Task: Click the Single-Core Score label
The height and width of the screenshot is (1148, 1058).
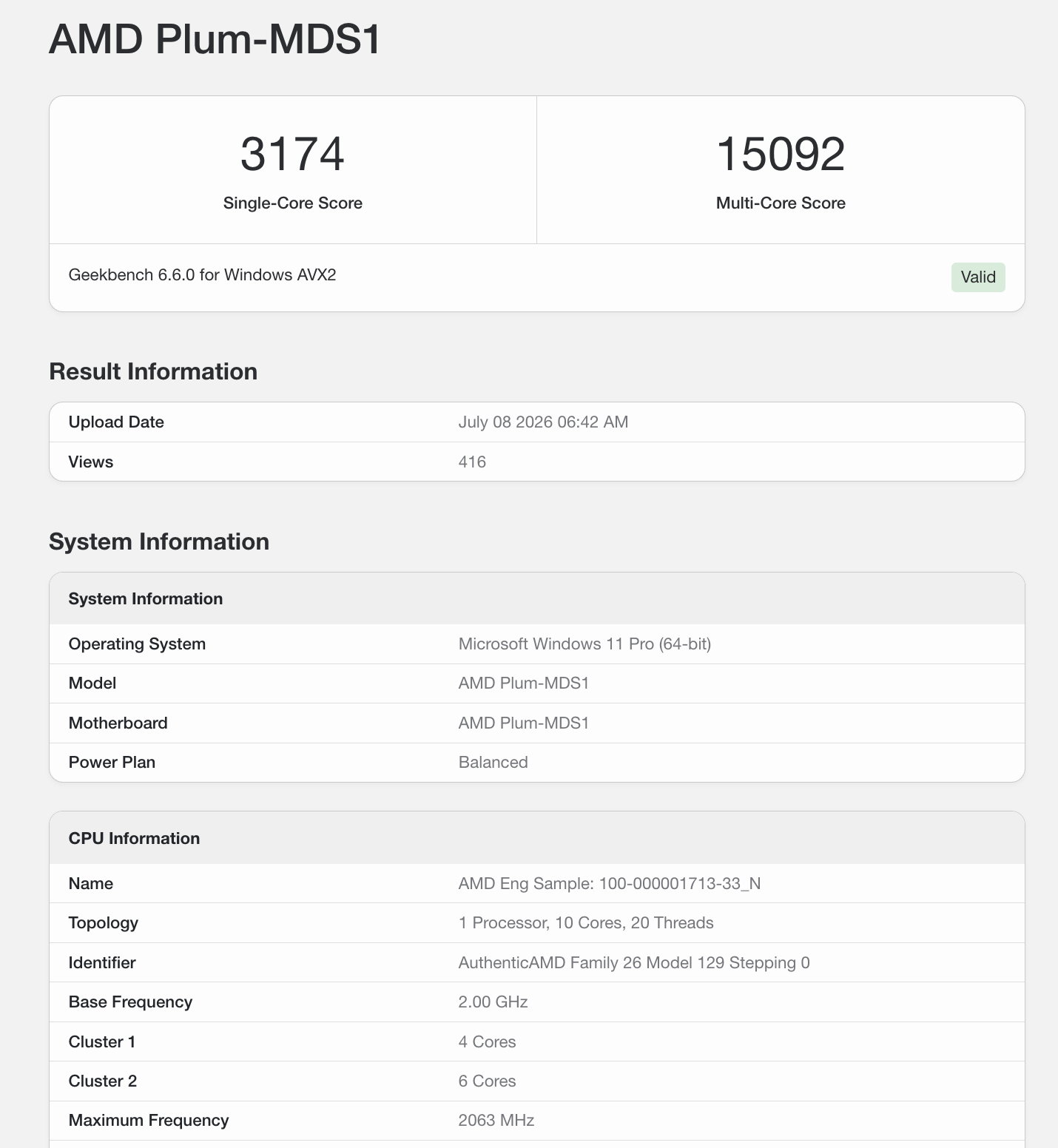Action: coord(293,203)
